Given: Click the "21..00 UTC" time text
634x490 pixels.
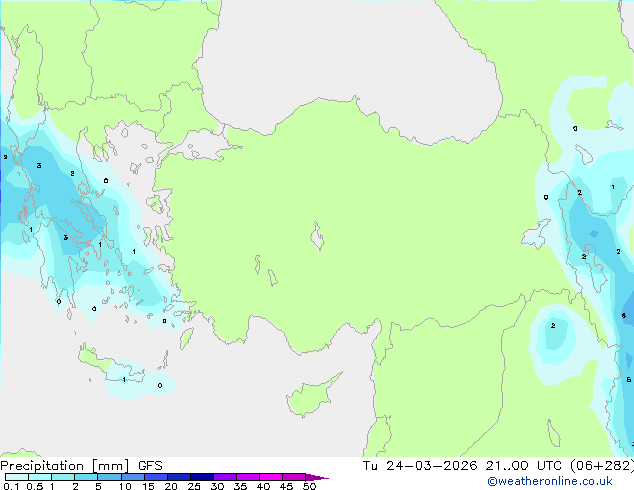Looking at the screenshot, I should click(524, 466).
